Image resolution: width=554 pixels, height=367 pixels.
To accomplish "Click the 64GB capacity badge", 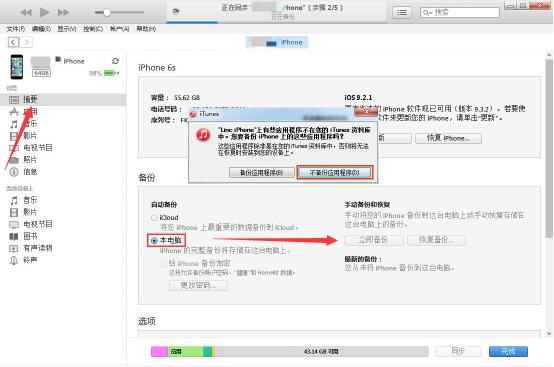I will (41, 73).
